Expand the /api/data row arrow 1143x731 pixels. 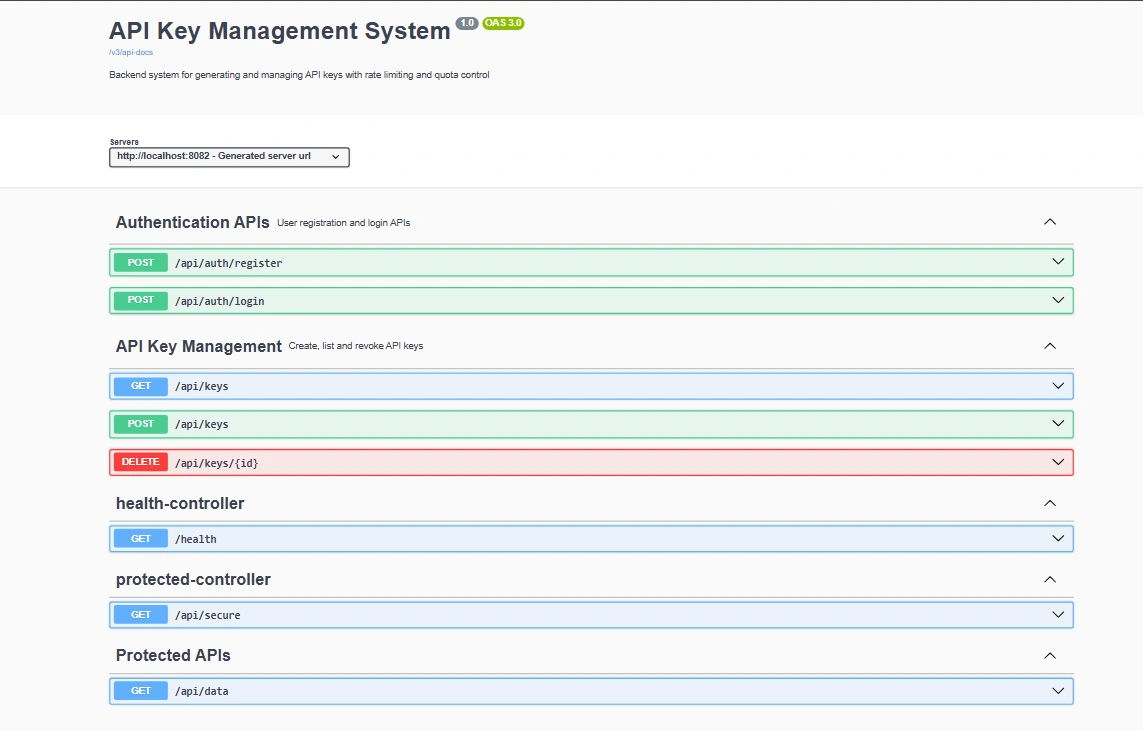point(1058,691)
